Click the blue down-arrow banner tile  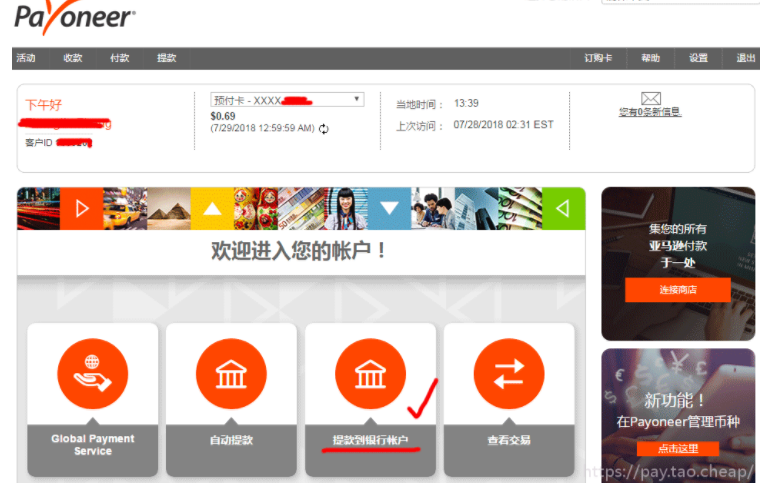(389, 208)
